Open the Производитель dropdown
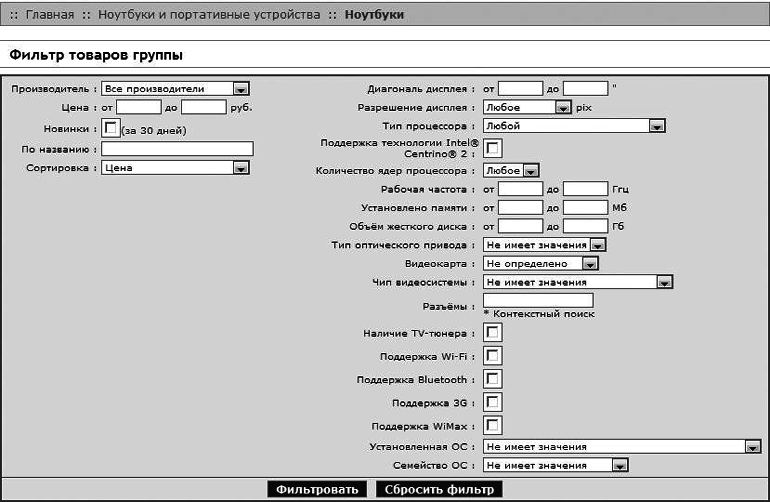Viewport: 770px width, 502px height. click(175, 88)
